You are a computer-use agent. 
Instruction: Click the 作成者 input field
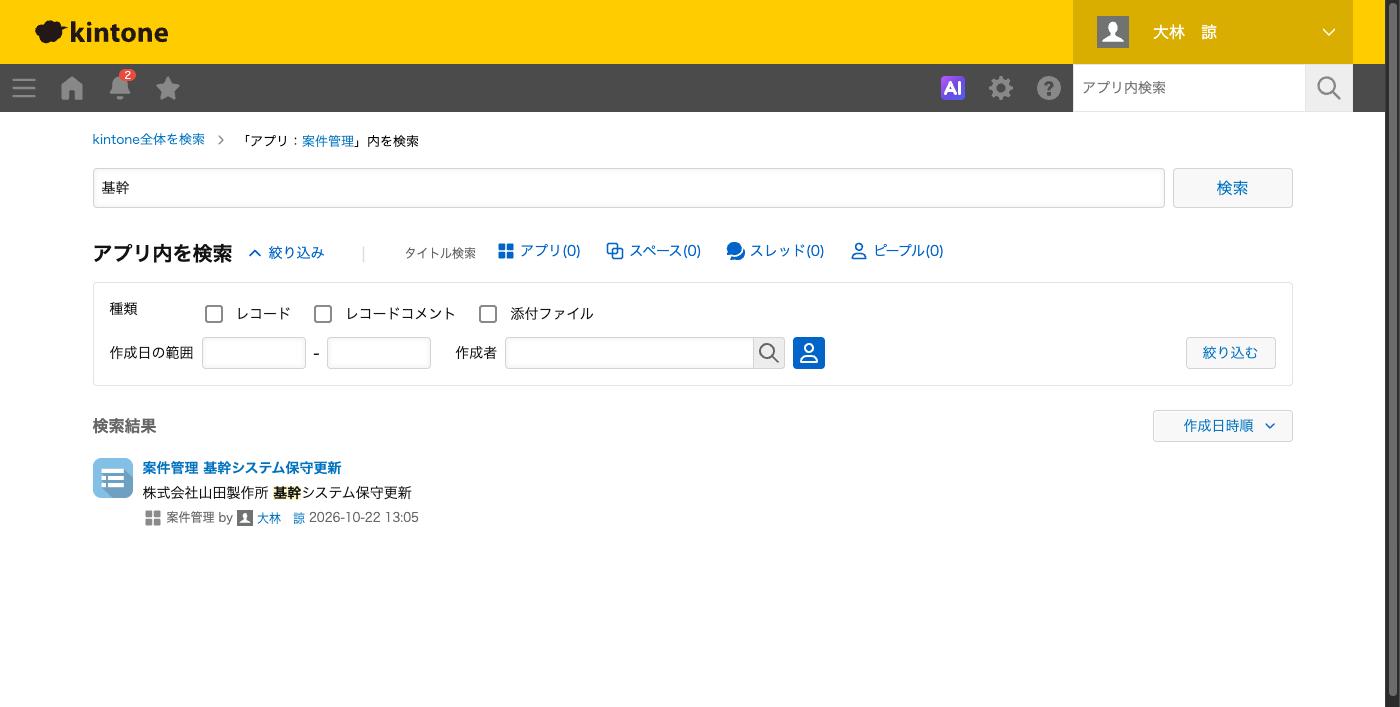pyautogui.click(x=629, y=353)
